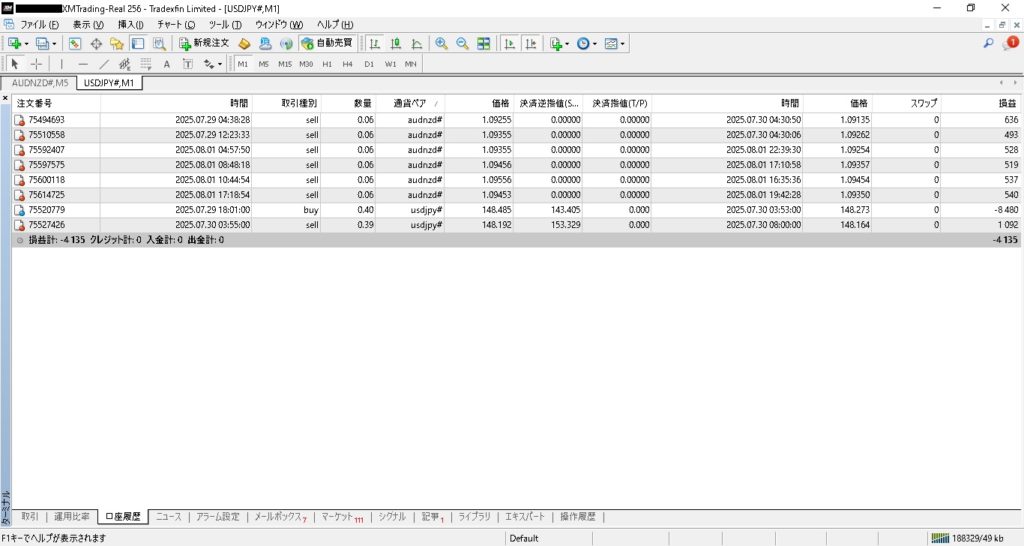The height and width of the screenshot is (546, 1024).
Task: Expand the periodicity clock dropdown
Action: point(596,44)
